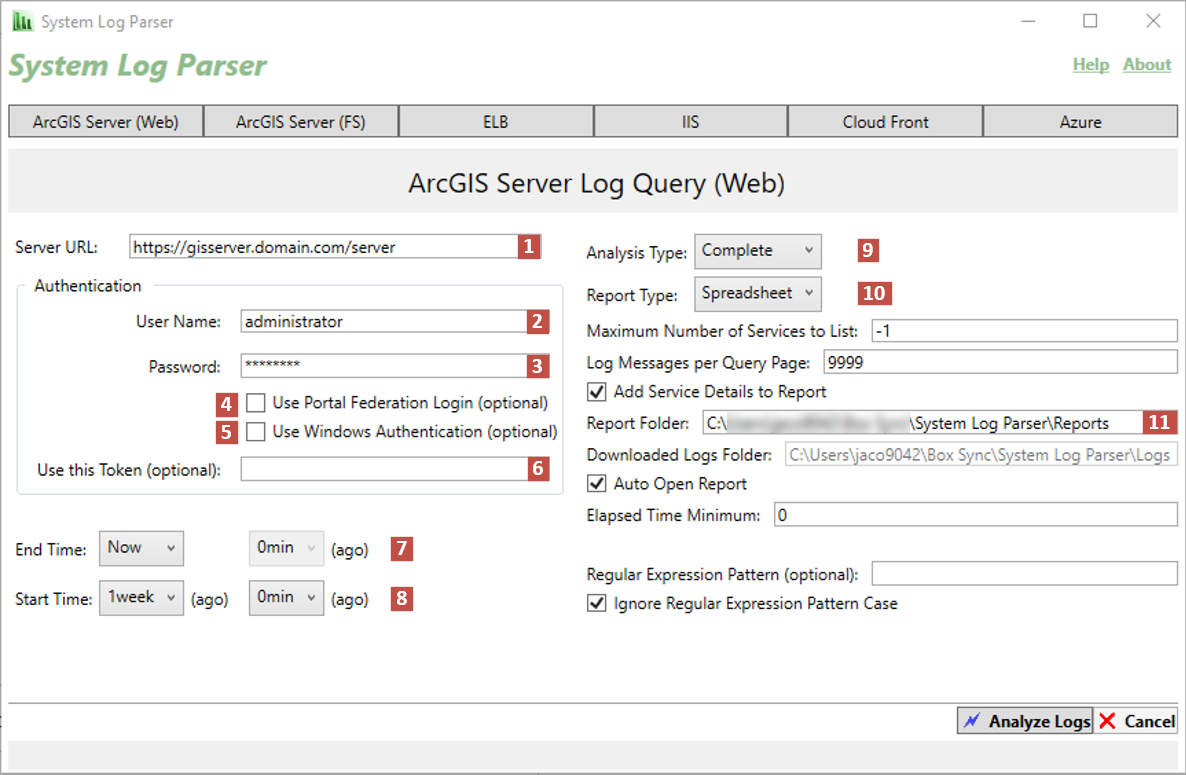Open the Help link

coord(1091,65)
